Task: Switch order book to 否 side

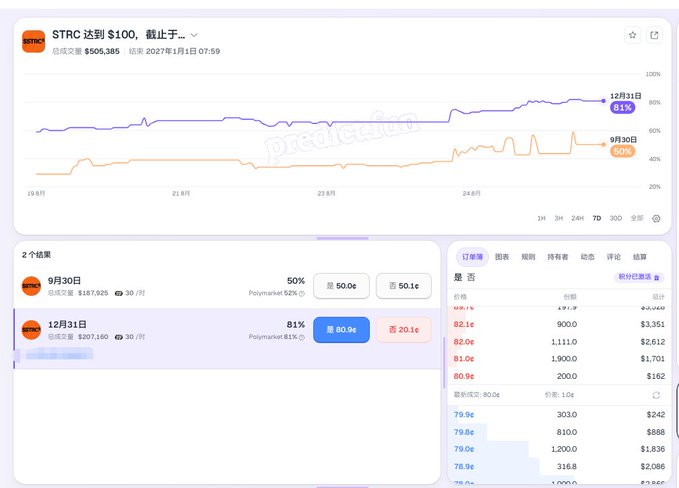Action: point(471,277)
